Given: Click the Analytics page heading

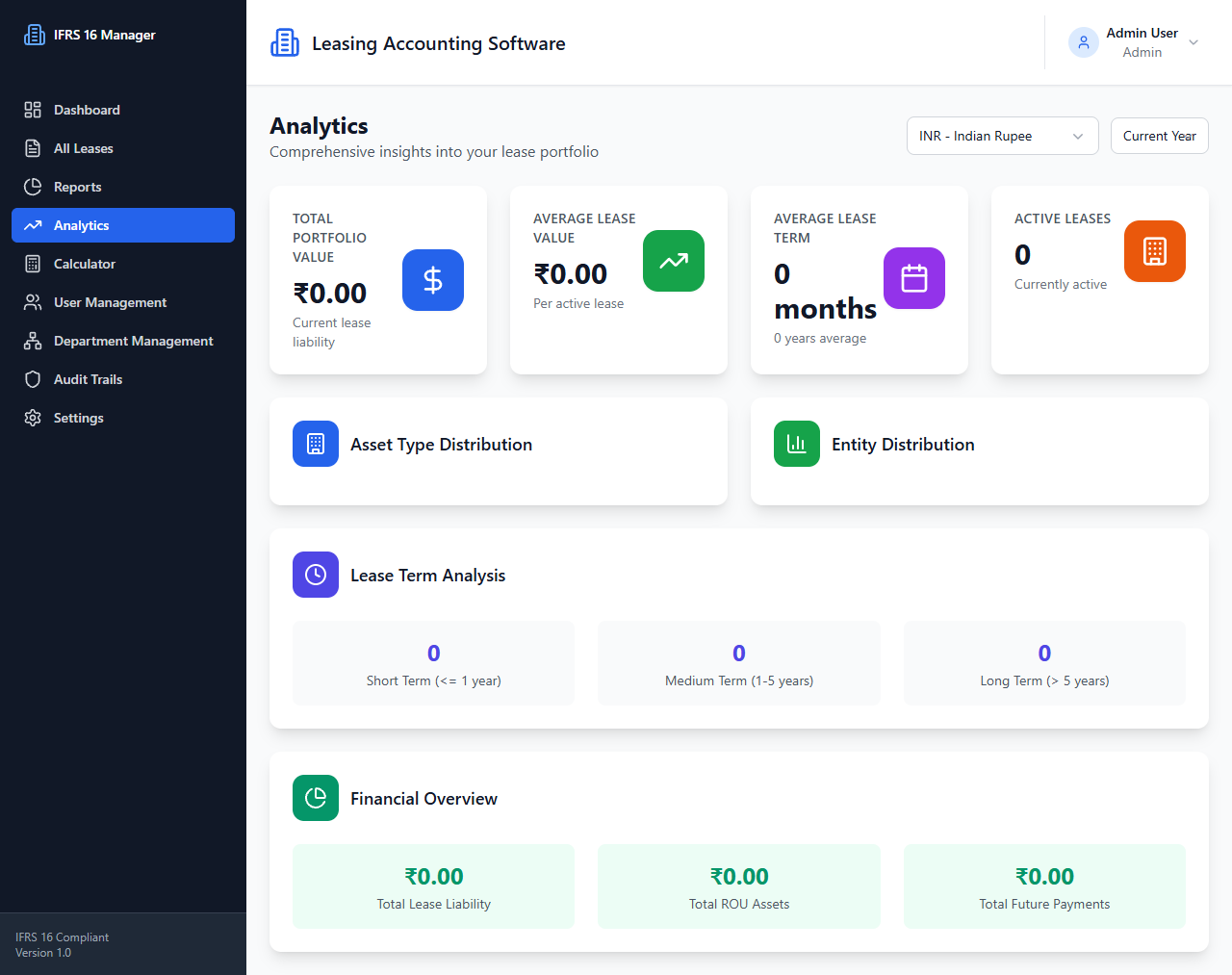Looking at the screenshot, I should (319, 126).
